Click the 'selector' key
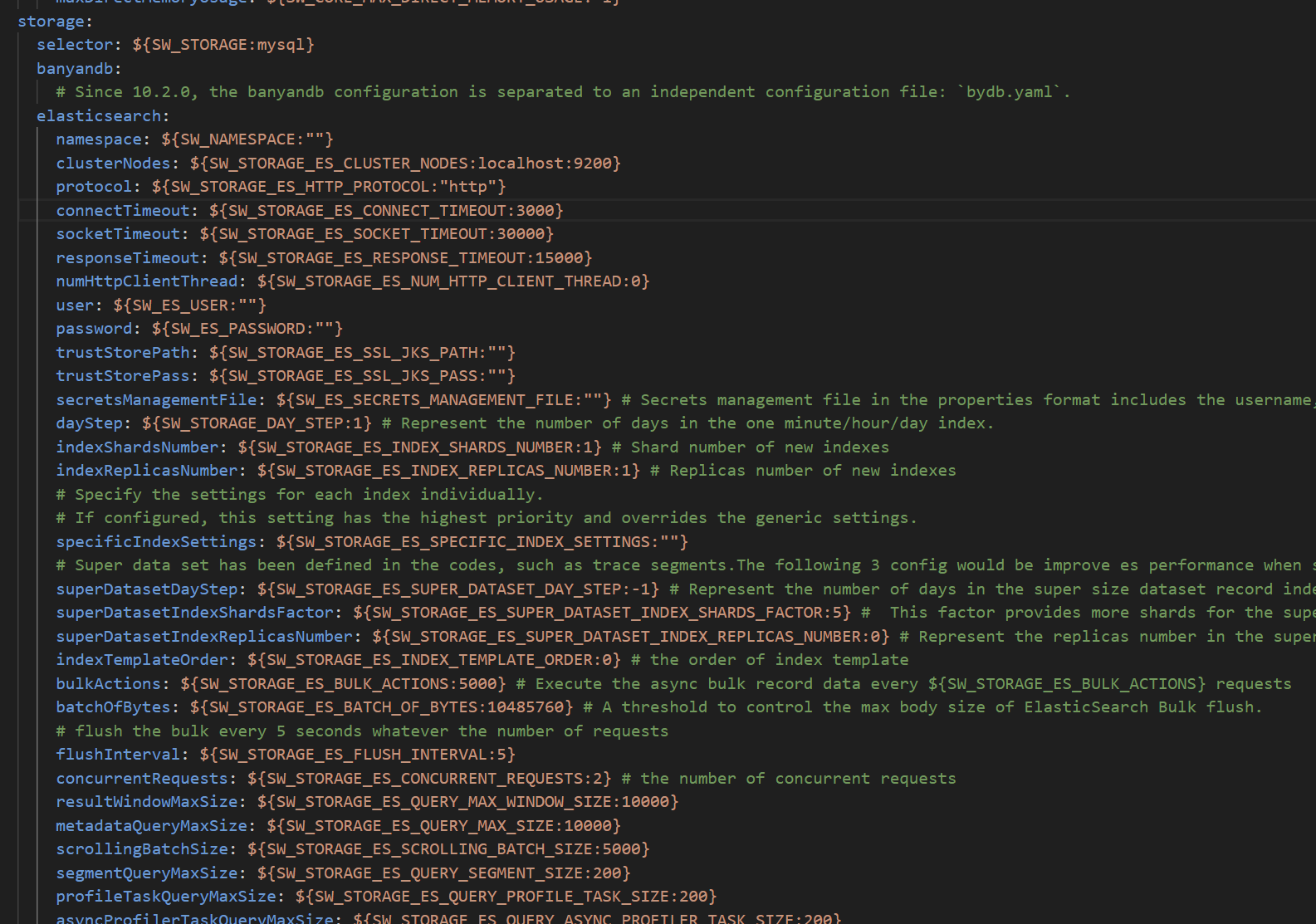Image resolution: width=1316 pixels, height=924 pixels. coord(75,45)
